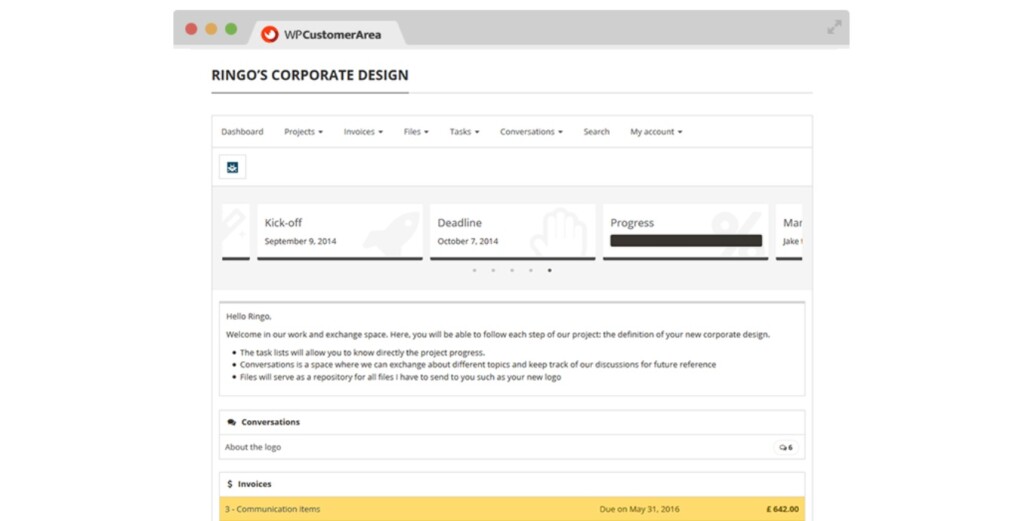The width and height of the screenshot is (1024, 521).
Task: Click the Ringo's Corporate Design heading
Action: [x=310, y=75]
